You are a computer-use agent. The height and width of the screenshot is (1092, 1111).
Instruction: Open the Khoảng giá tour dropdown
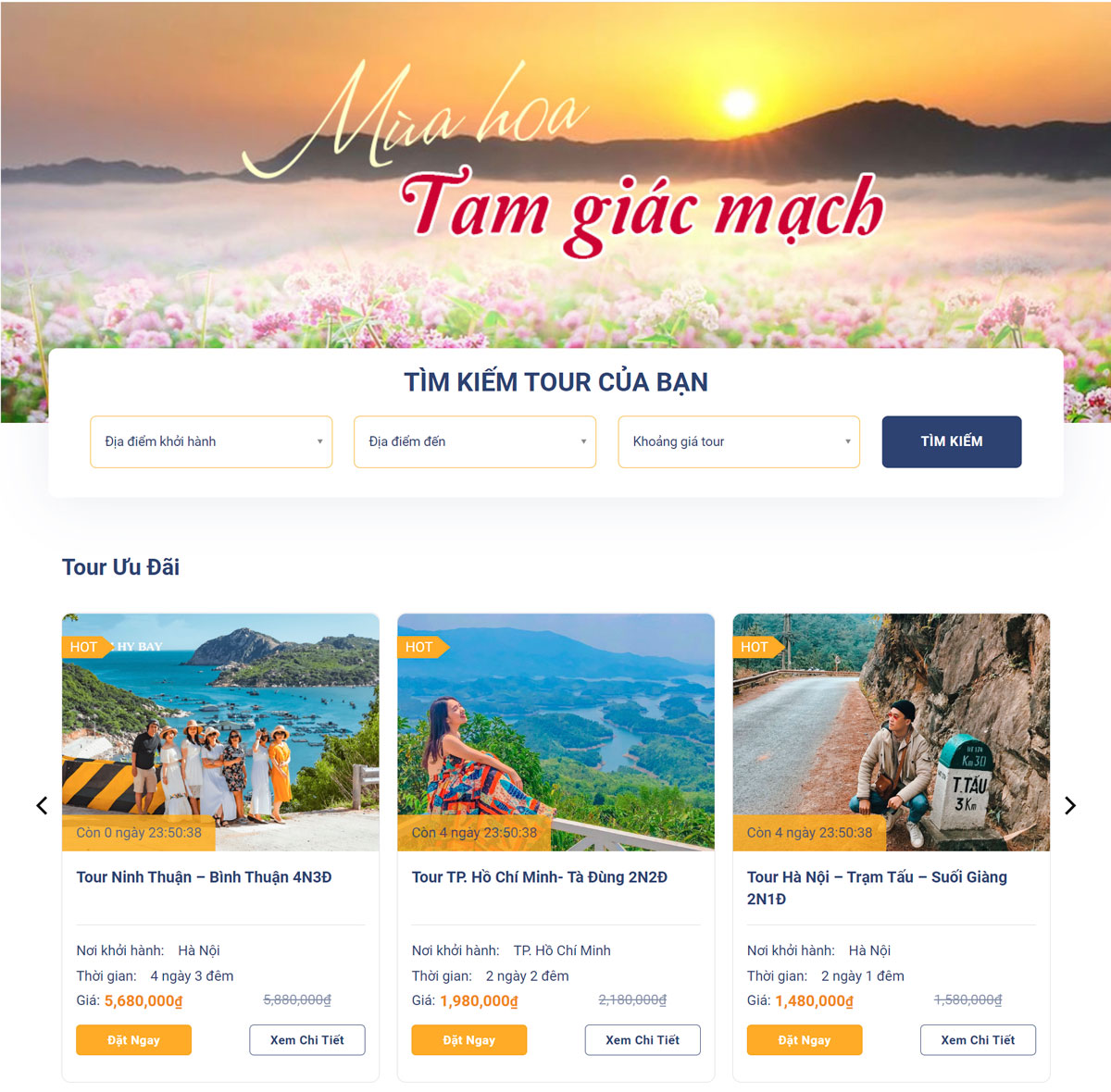[739, 441]
